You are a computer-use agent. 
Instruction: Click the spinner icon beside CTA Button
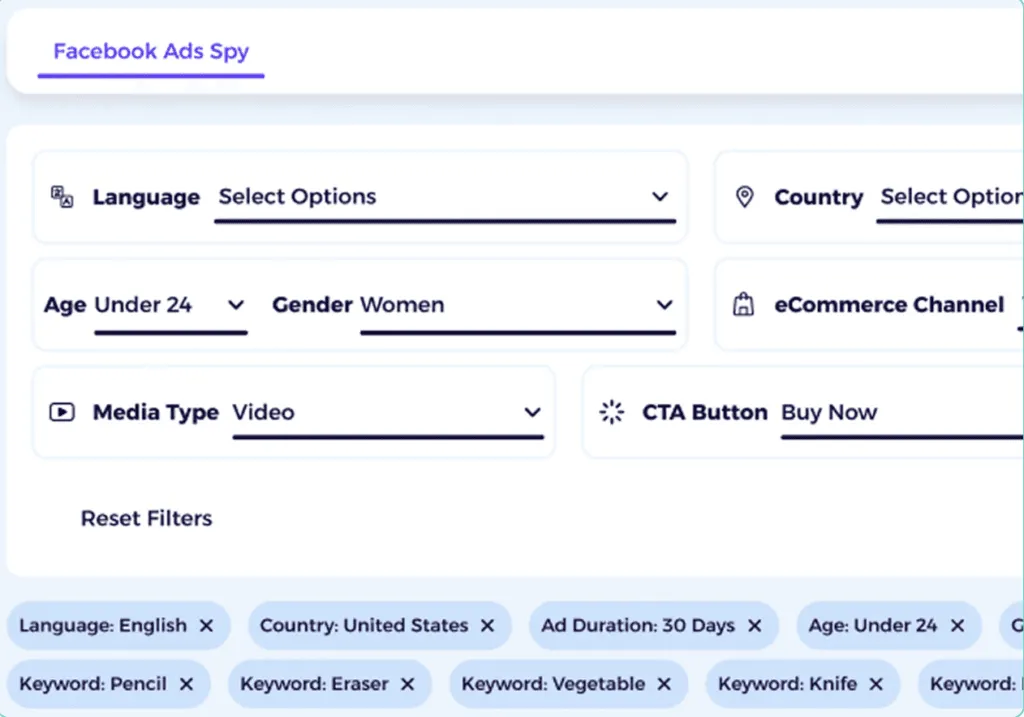tap(611, 412)
